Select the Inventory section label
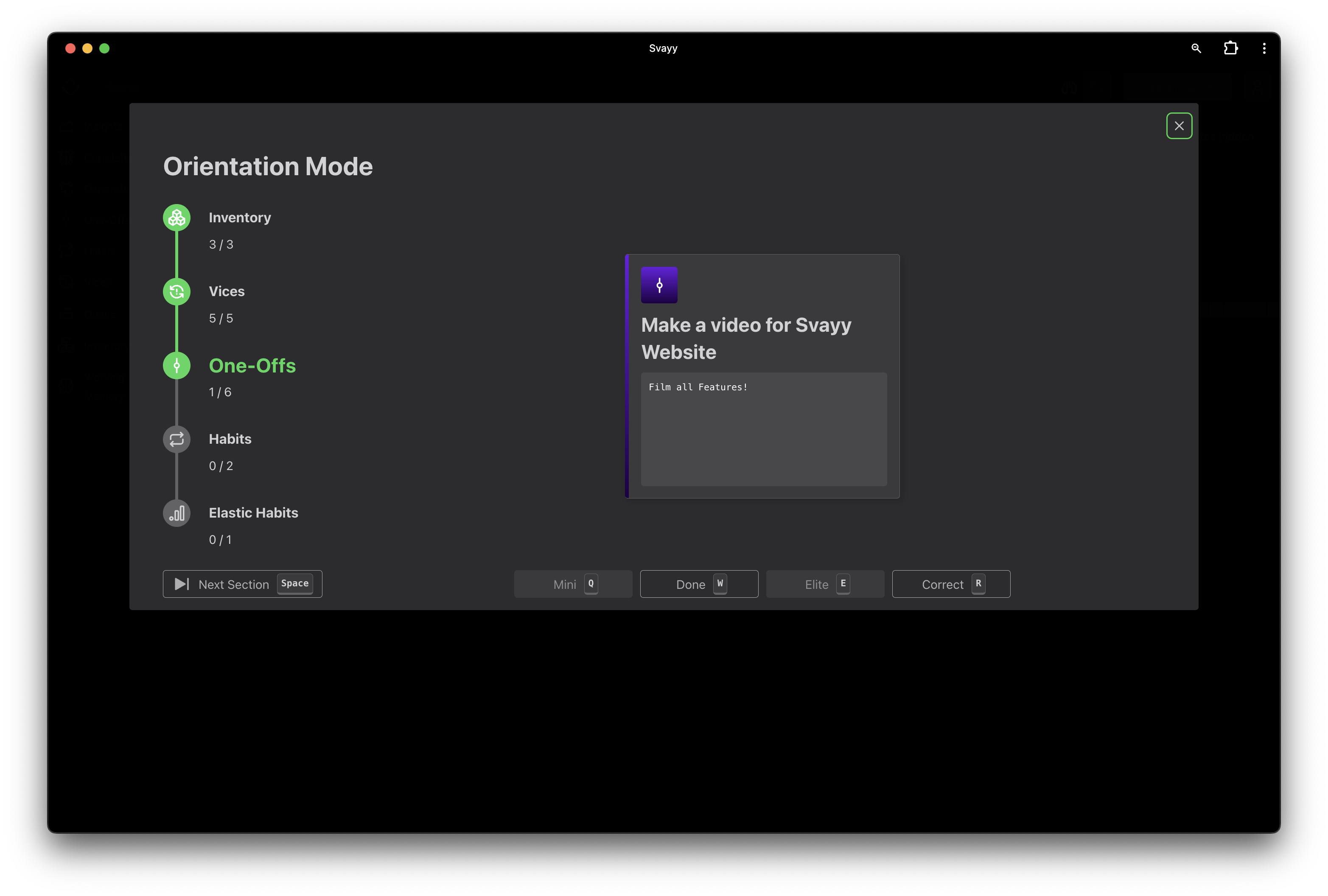This screenshot has width=1328, height=896. [x=240, y=218]
